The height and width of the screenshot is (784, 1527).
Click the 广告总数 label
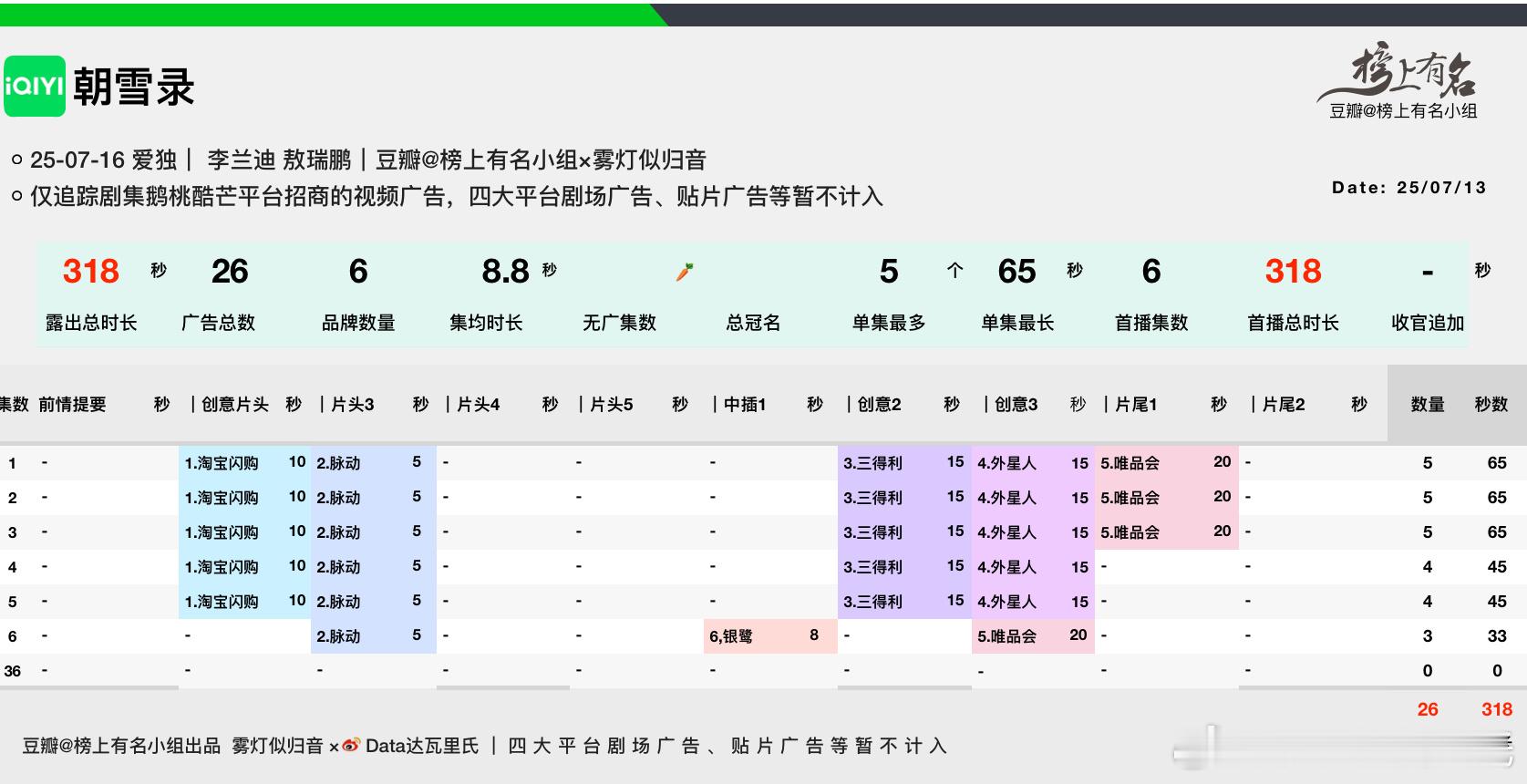(x=219, y=323)
